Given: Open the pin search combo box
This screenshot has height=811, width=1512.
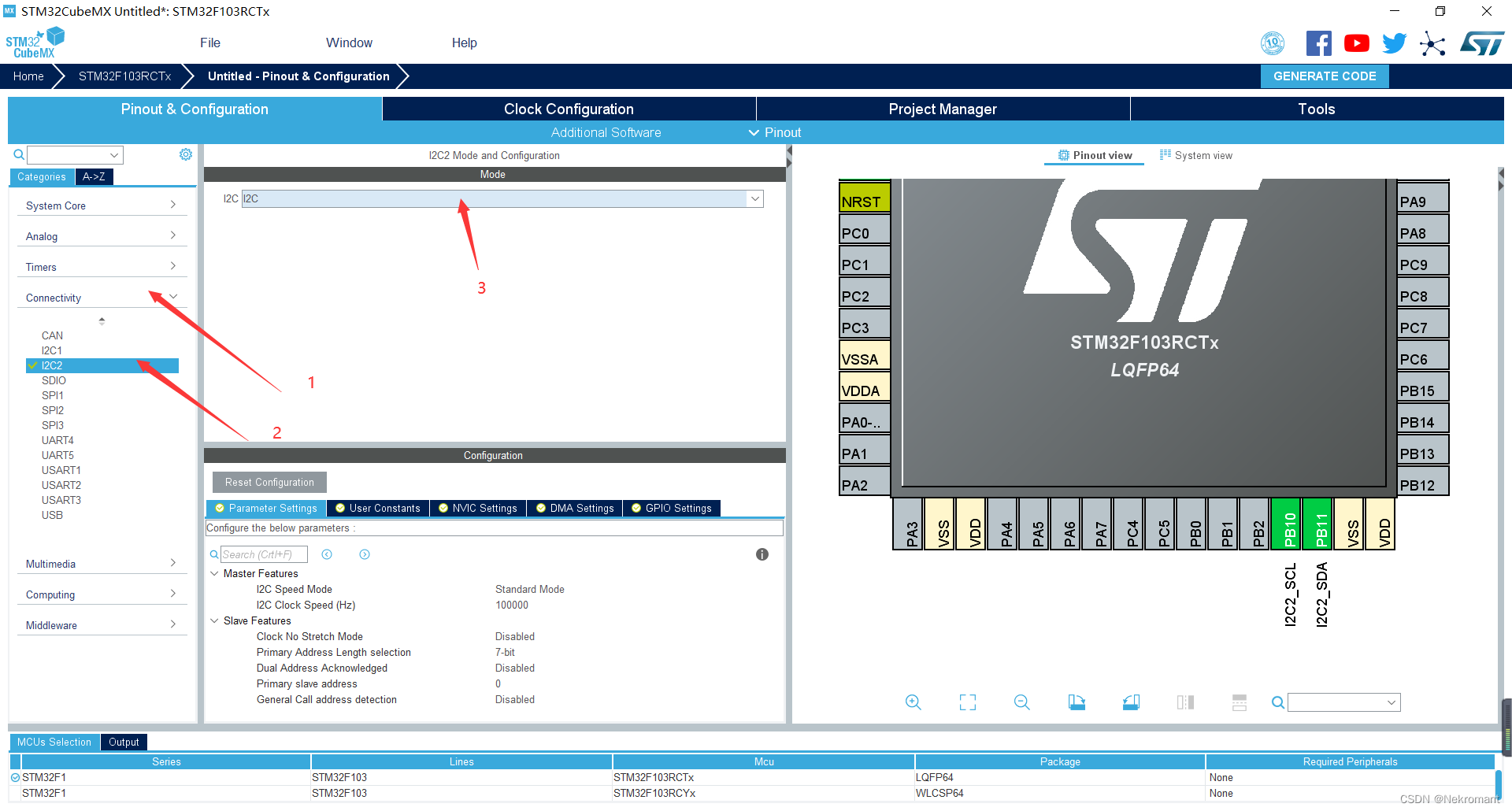Looking at the screenshot, I should [x=1344, y=702].
